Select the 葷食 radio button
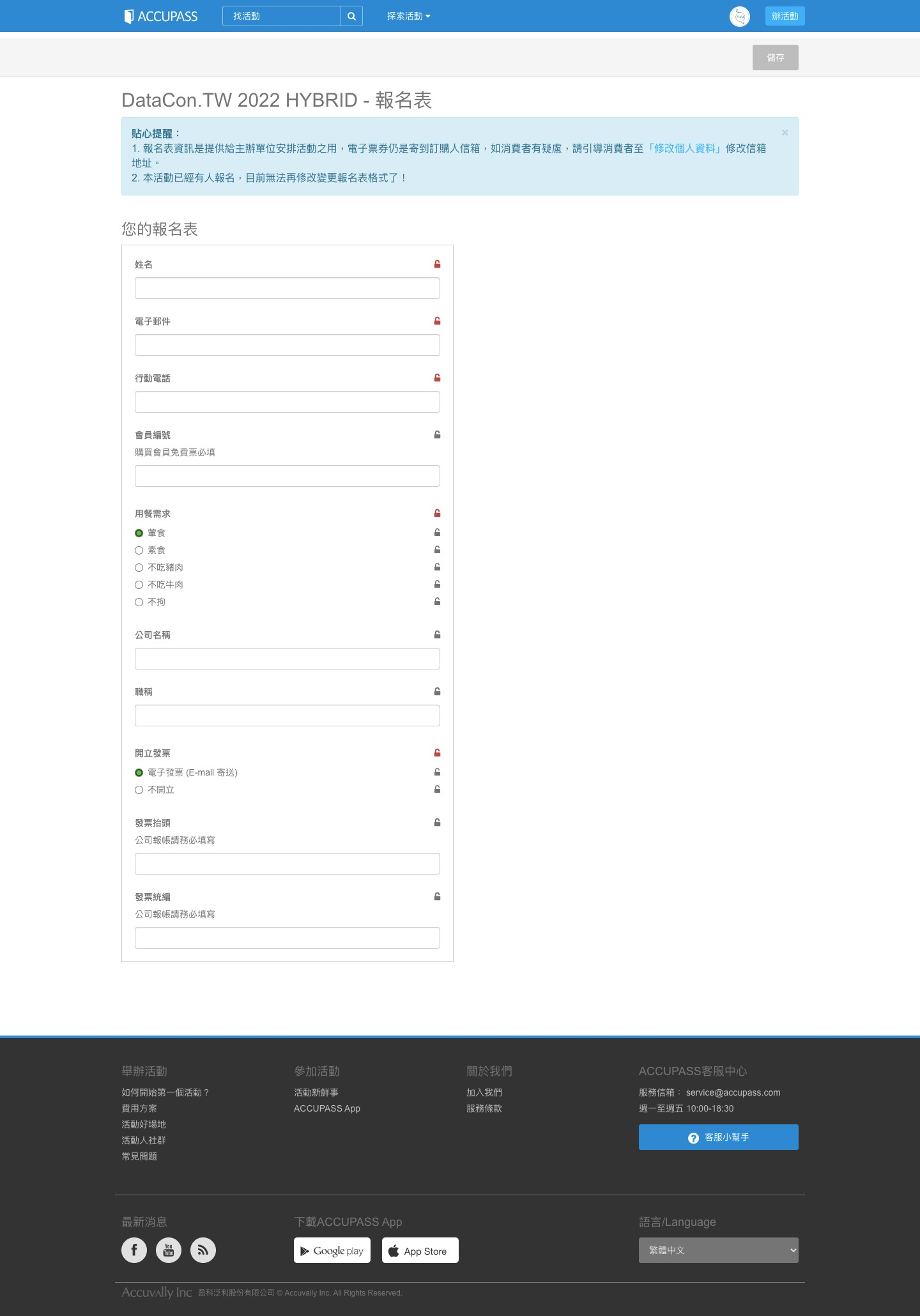Screen dimensions: 920x1316 139,533
